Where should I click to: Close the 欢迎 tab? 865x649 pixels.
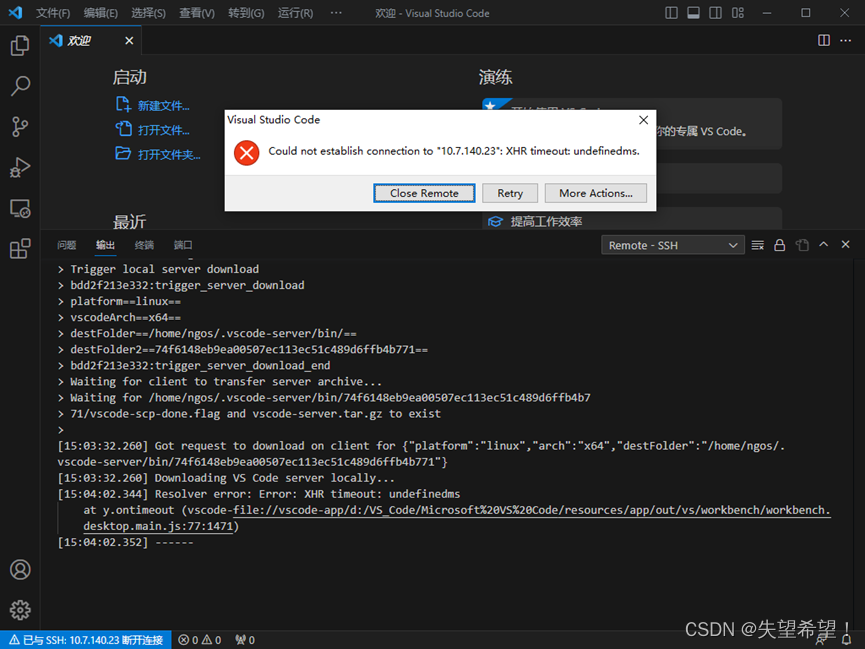pos(129,41)
